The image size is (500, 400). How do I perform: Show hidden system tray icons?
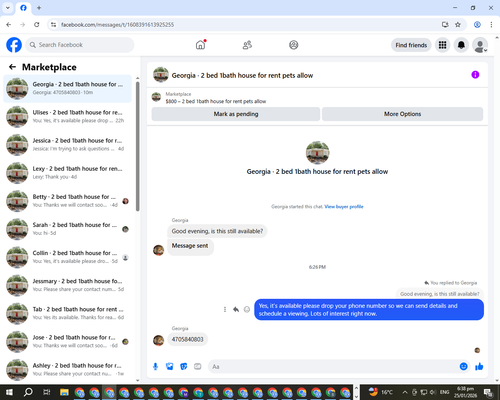405,392
